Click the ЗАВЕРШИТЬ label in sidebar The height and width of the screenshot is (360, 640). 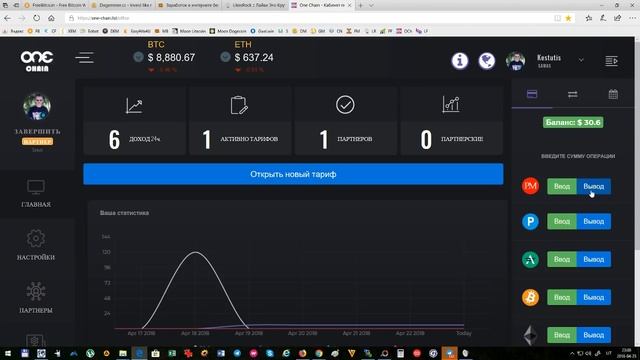tap(37, 131)
